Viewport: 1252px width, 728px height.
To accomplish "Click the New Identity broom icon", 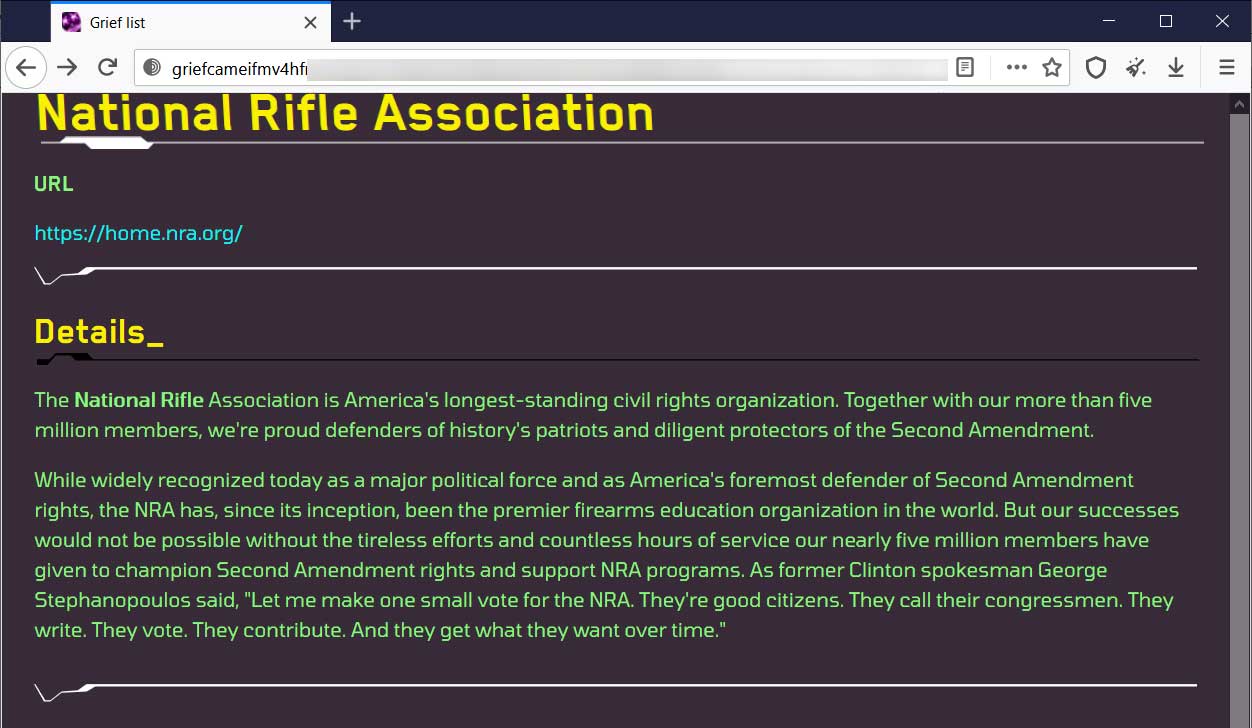I will tap(1136, 67).
